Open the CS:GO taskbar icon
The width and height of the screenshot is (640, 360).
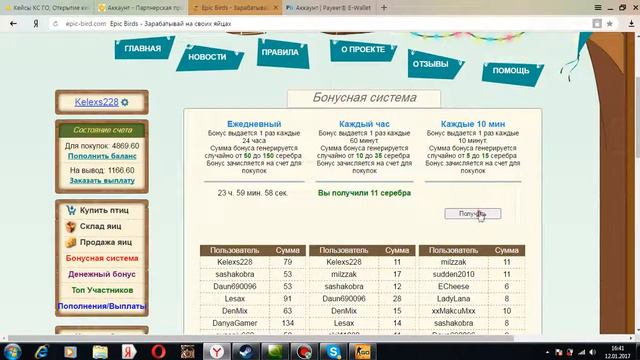coord(362,352)
